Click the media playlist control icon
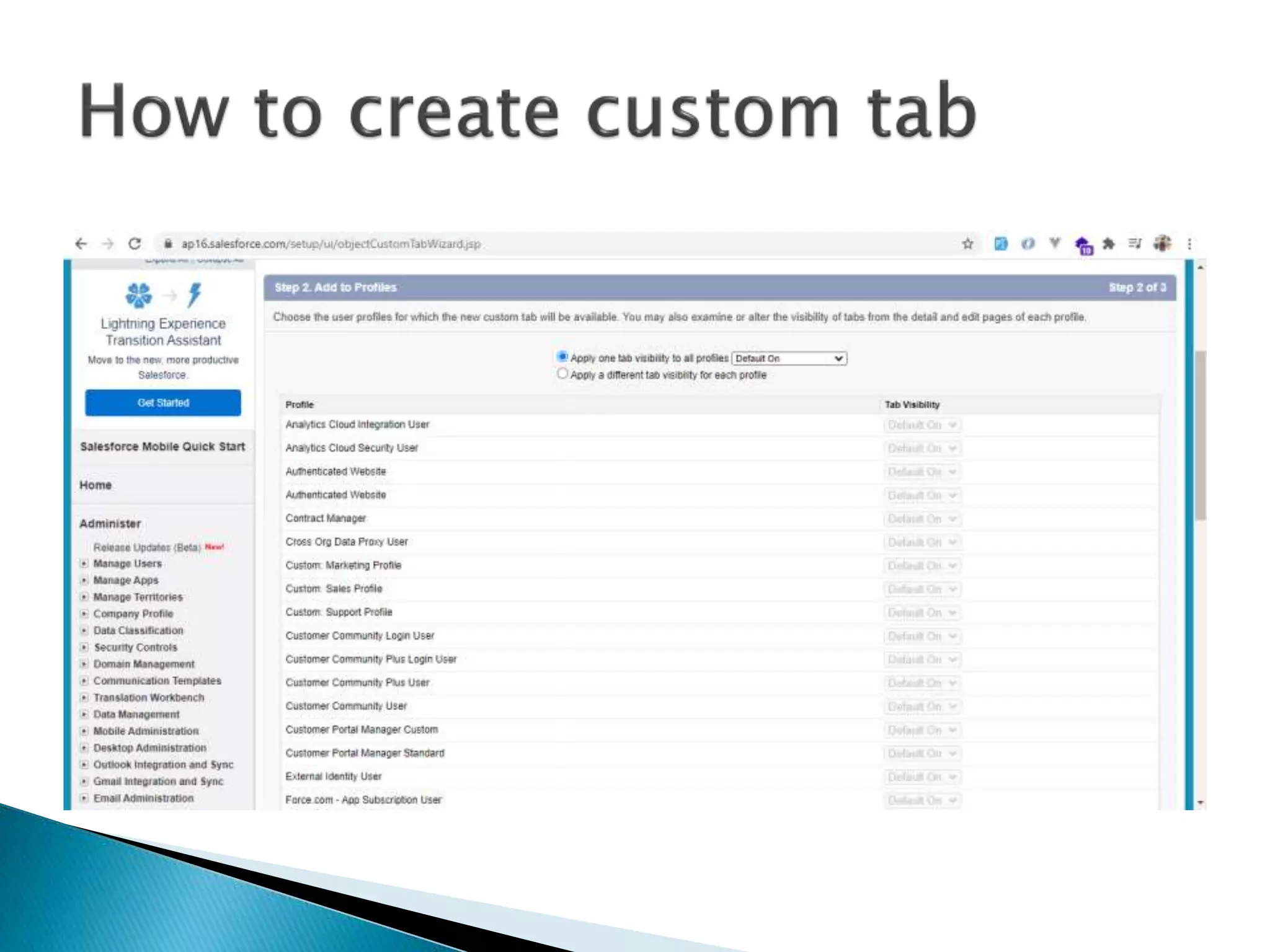The width and height of the screenshot is (1270, 952). point(1135,244)
